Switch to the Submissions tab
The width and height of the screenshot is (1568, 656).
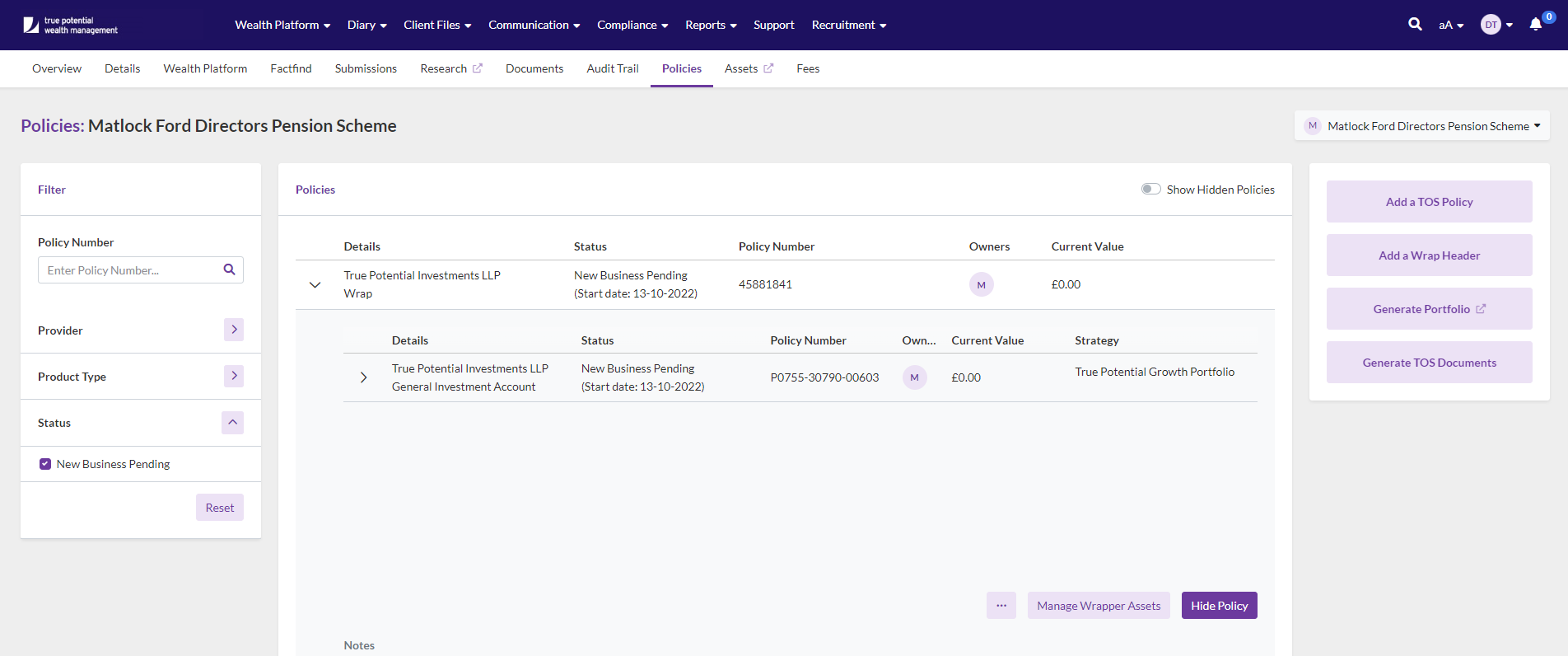tap(366, 68)
